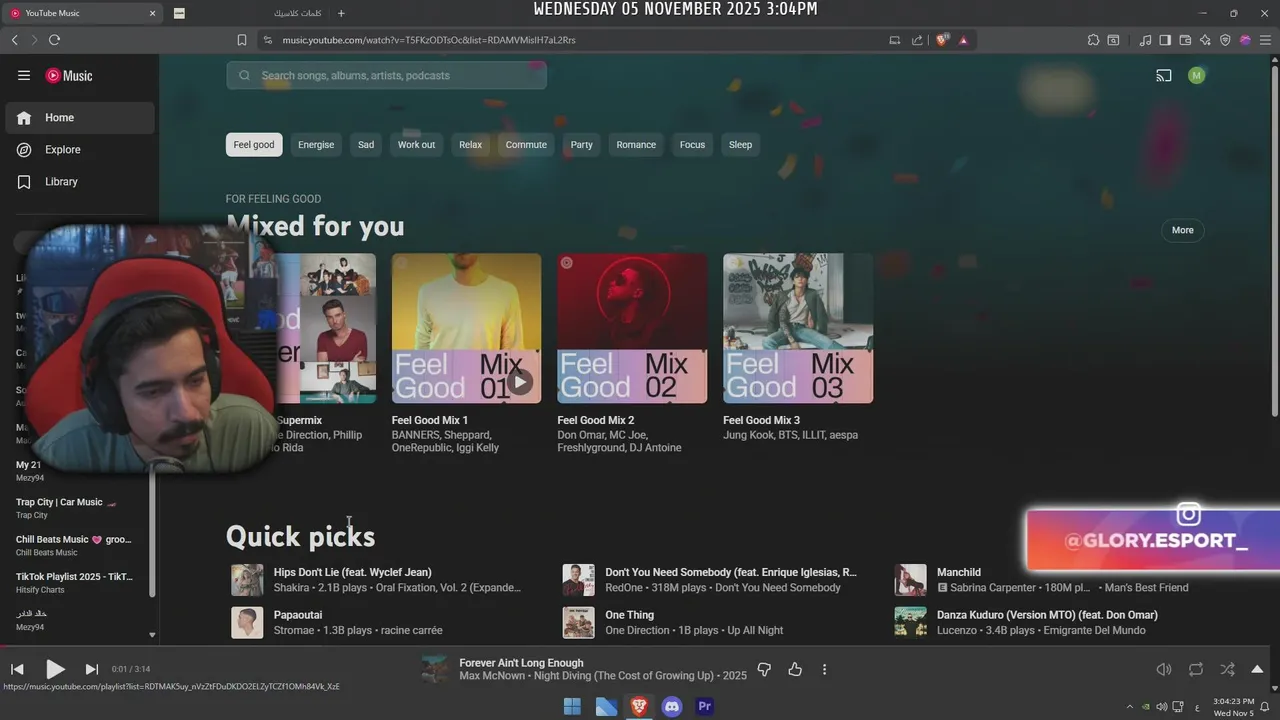Toggle shuffle in player bar
The height and width of the screenshot is (720, 1280).
(x=1227, y=669)
